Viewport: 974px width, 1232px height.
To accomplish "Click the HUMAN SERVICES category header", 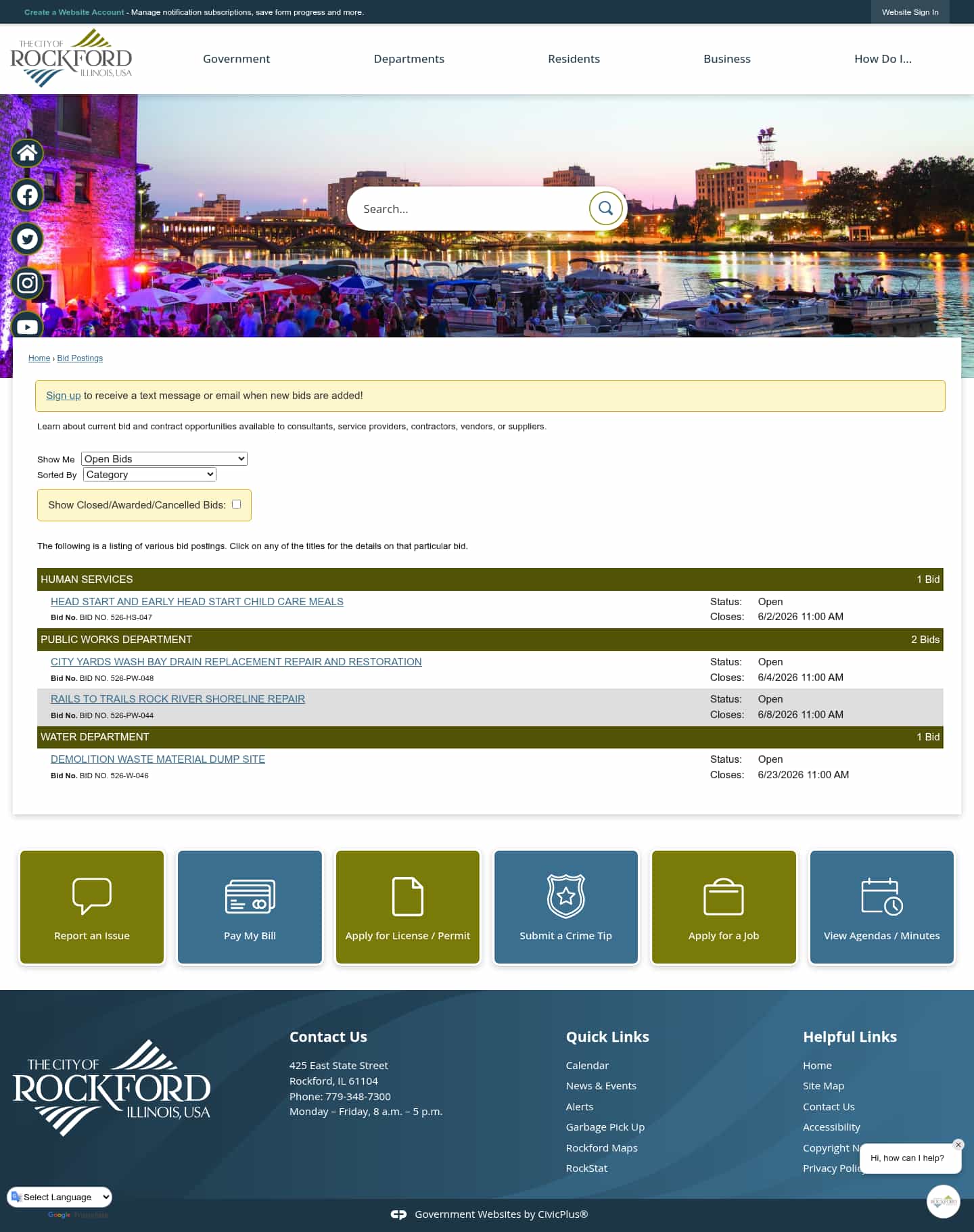I will (x=490, y=579).
